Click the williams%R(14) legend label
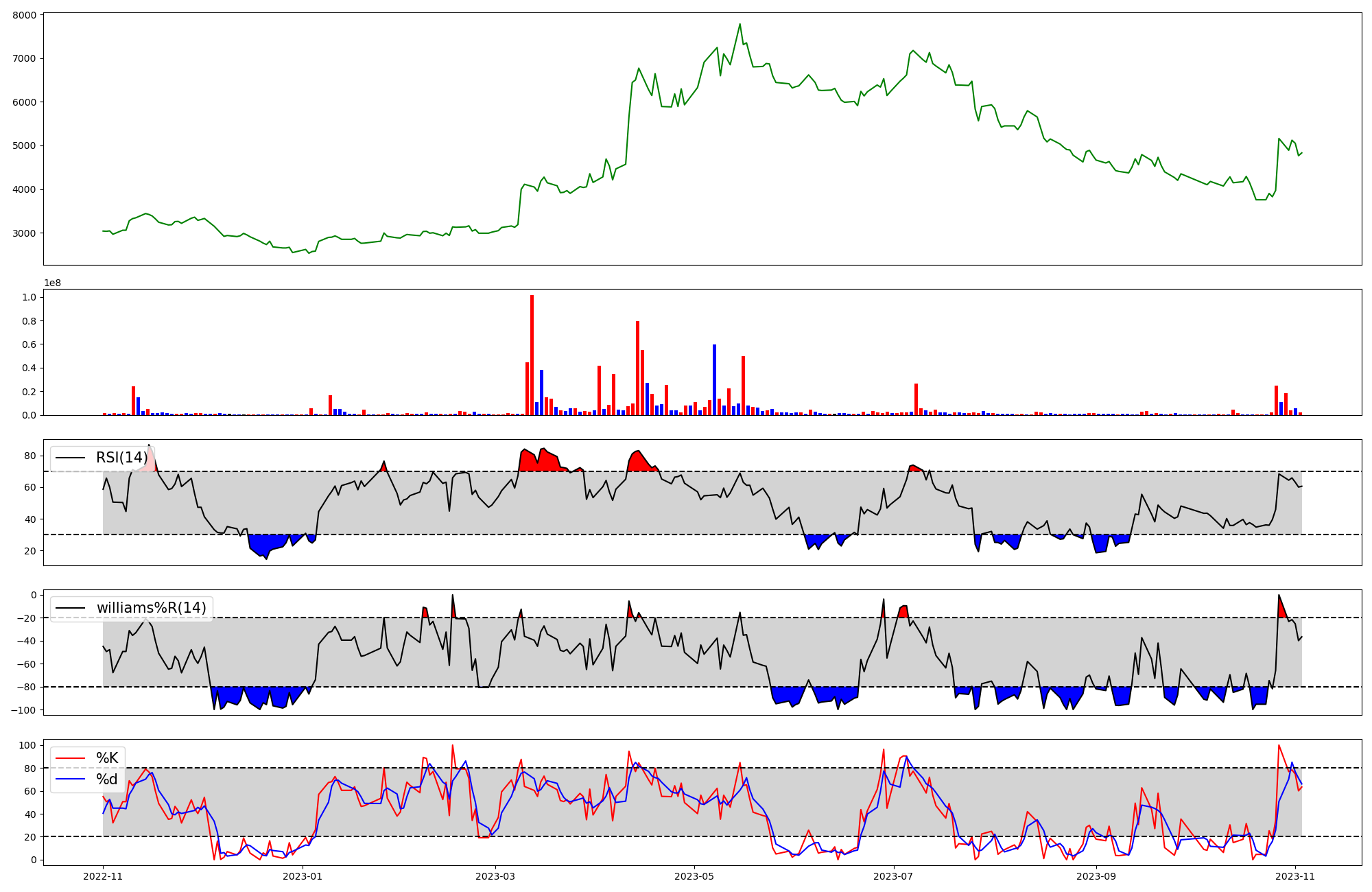 pos(151,608)
